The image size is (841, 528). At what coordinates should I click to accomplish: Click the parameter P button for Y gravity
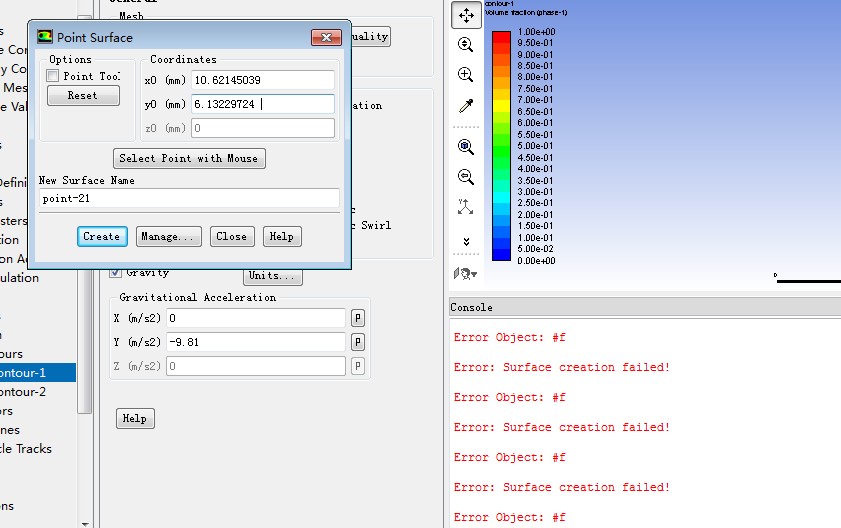[x=358, y=342]
